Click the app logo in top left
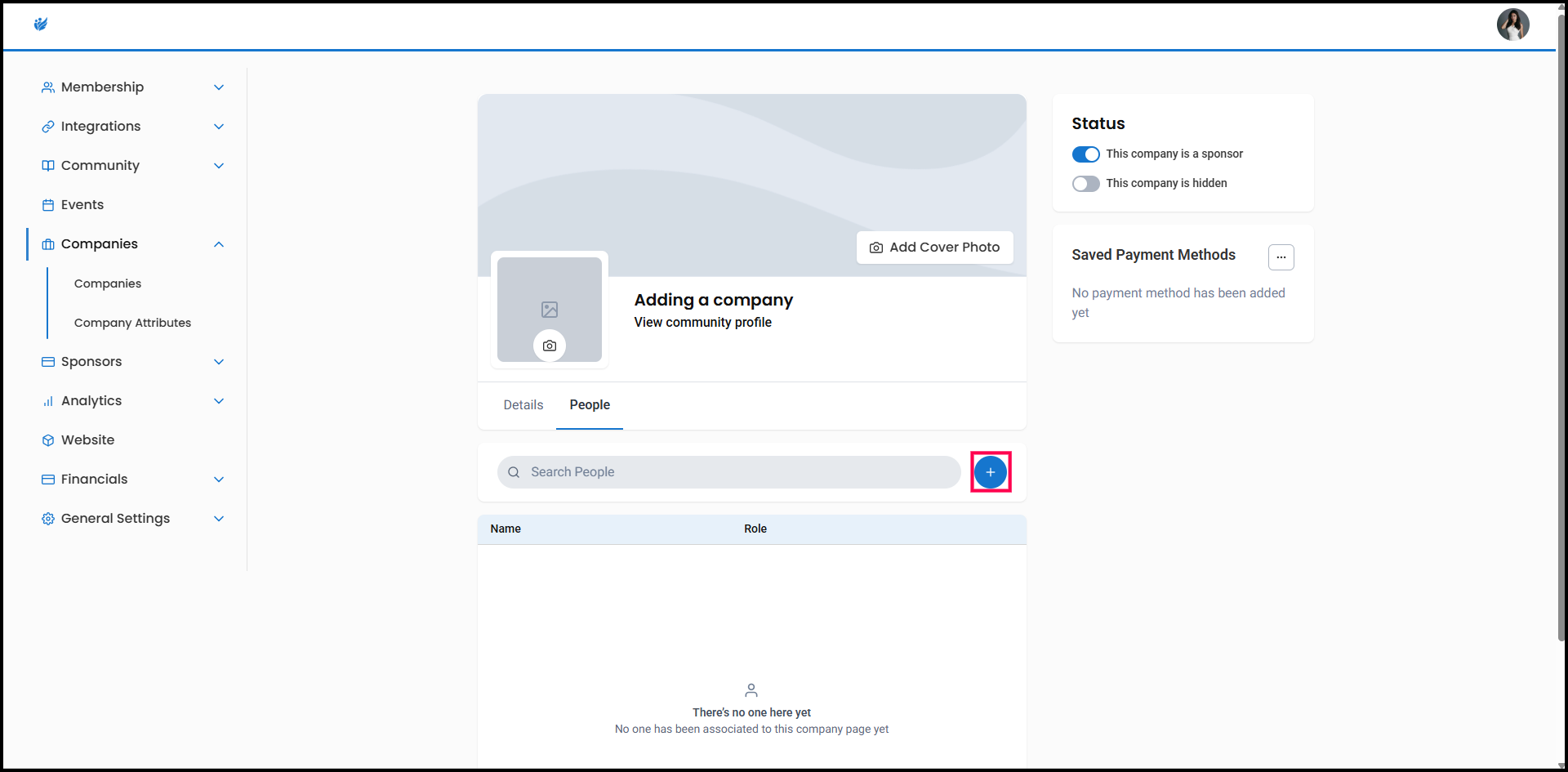Image resolution: width=1568 pixels, height=772 pixels. coord(41,25)
